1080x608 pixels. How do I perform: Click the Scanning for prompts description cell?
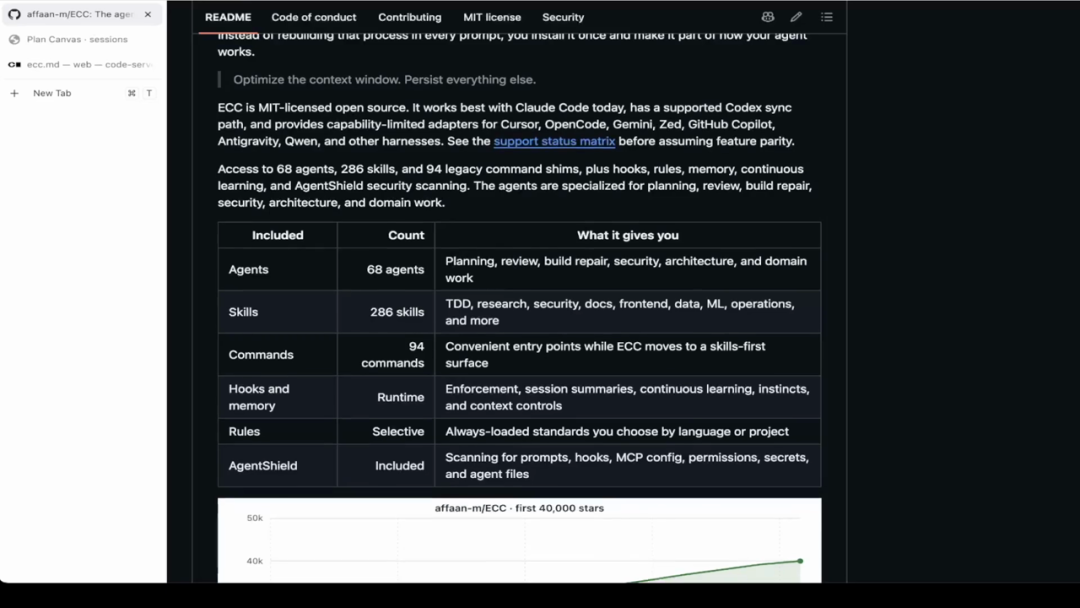tap(627, 466)
